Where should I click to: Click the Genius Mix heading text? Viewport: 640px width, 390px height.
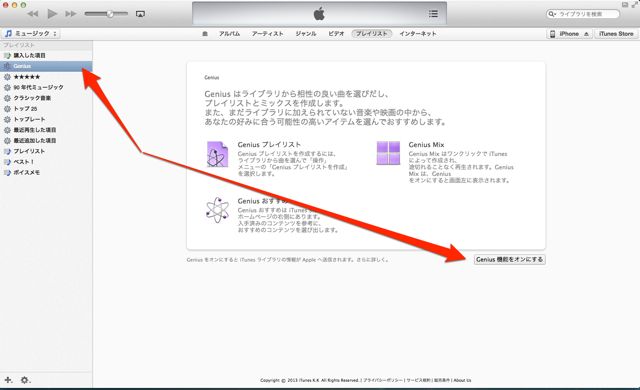coord(426,144)
